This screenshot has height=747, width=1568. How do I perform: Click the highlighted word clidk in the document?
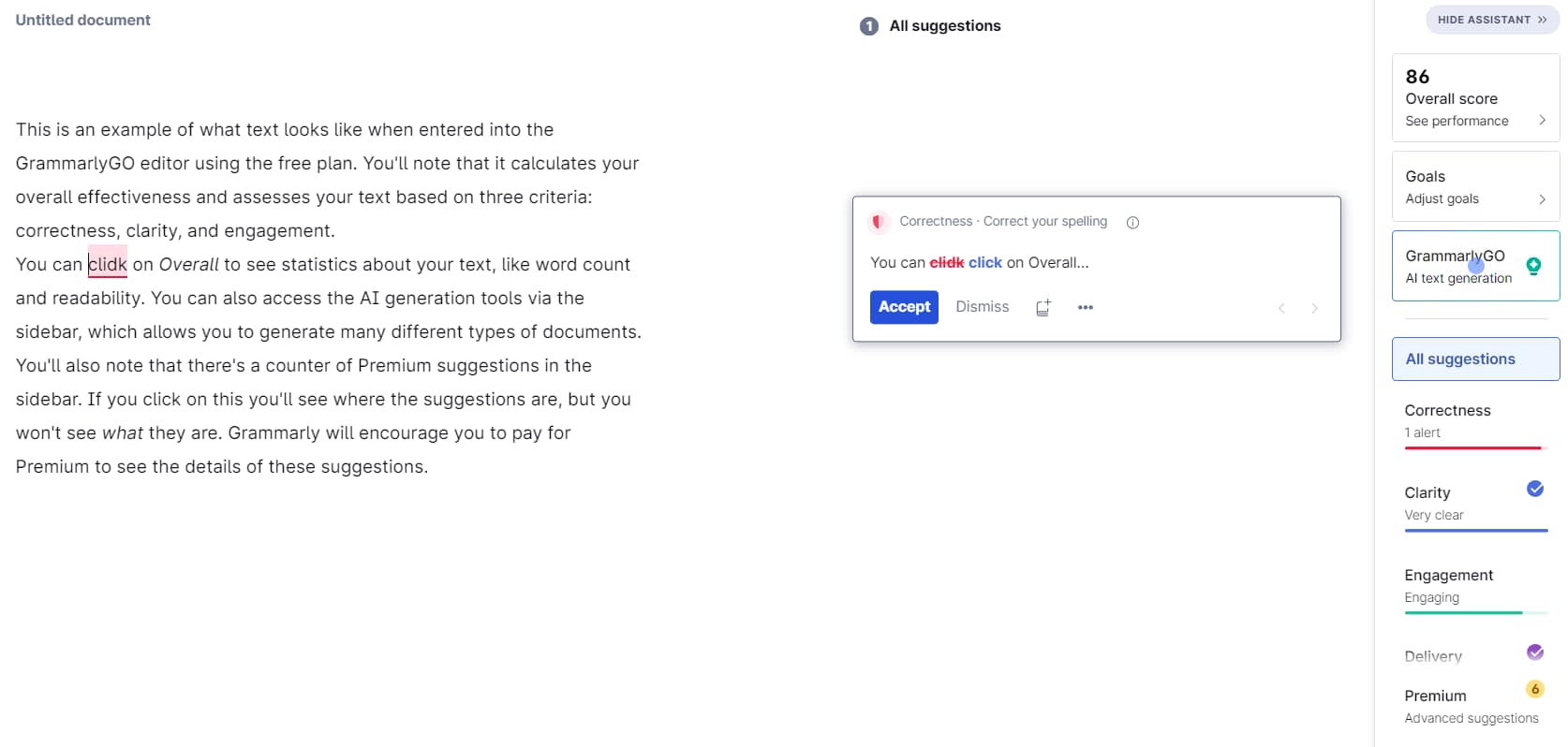point(107,264)
